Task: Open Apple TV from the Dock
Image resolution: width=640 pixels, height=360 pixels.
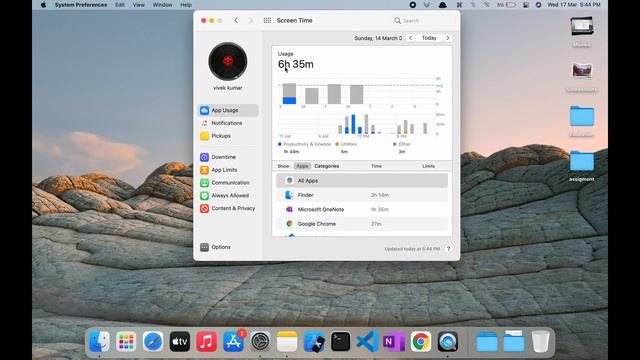Action: point(180,341)
